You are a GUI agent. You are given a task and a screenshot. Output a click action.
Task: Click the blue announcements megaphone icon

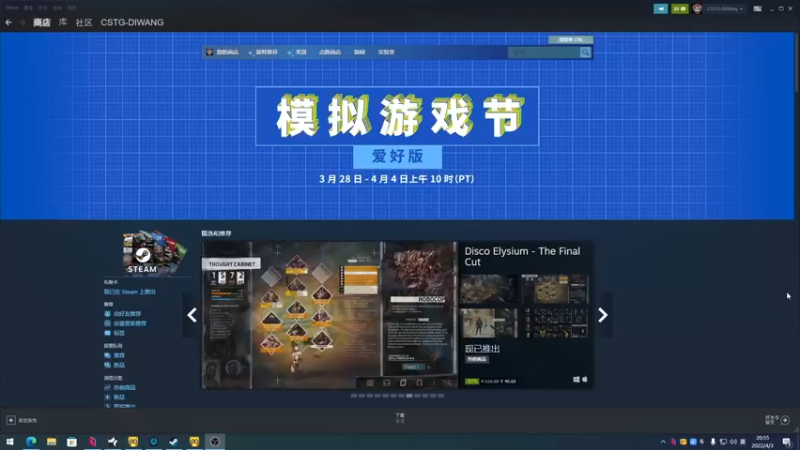pyautogui.click(x=660, y=9)
